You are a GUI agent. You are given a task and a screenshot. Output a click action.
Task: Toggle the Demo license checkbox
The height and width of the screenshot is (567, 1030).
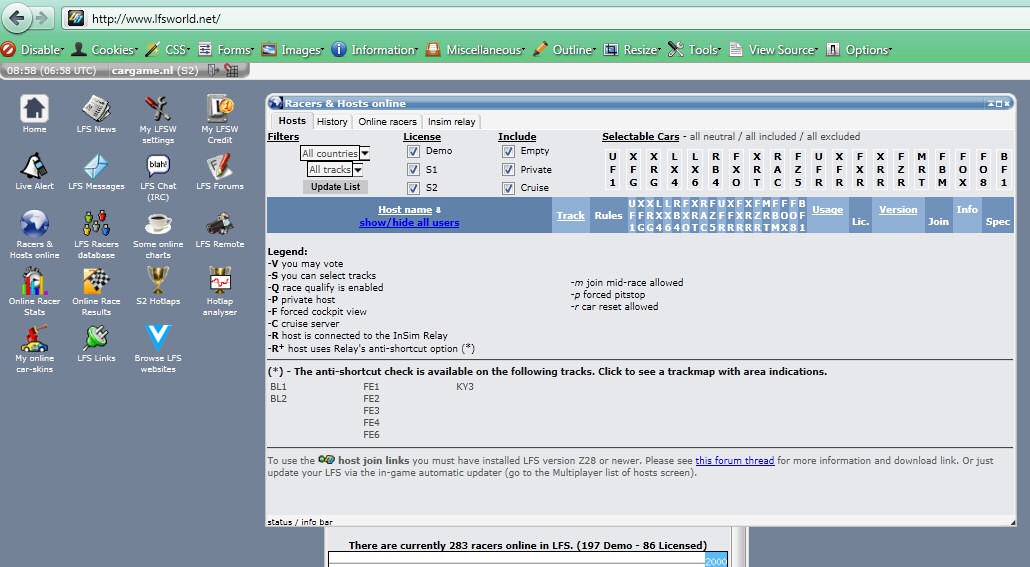413,151
